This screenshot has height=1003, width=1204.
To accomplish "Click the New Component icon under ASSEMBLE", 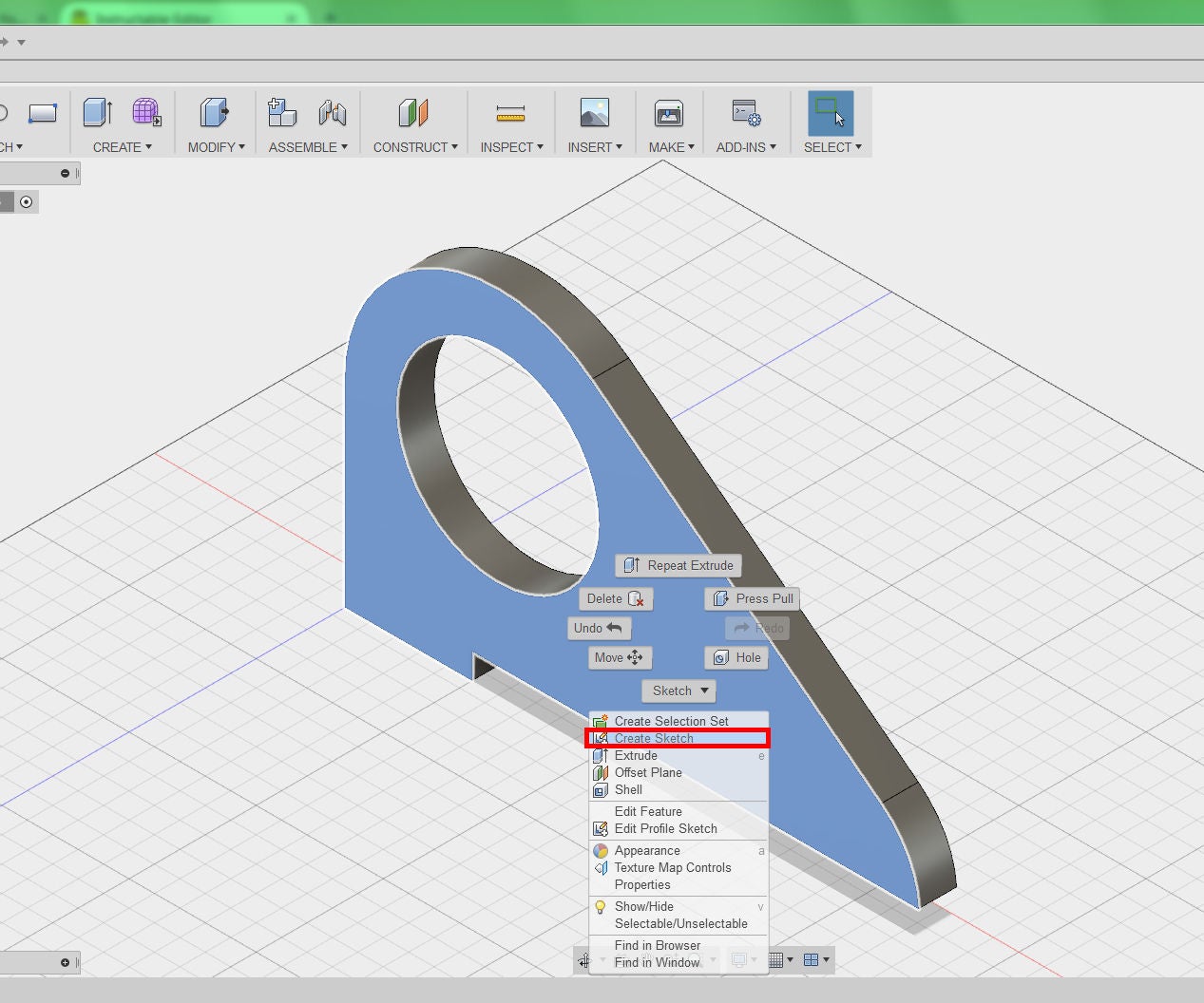I will [282, 112].
